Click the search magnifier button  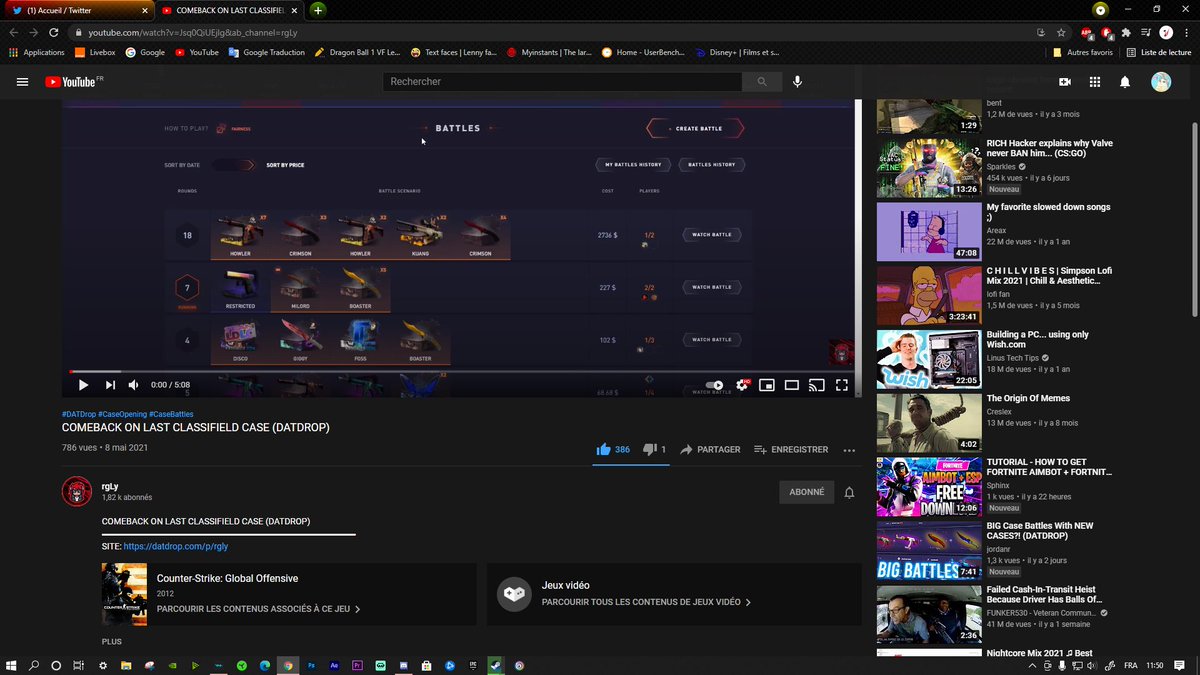tap(762, 82)
